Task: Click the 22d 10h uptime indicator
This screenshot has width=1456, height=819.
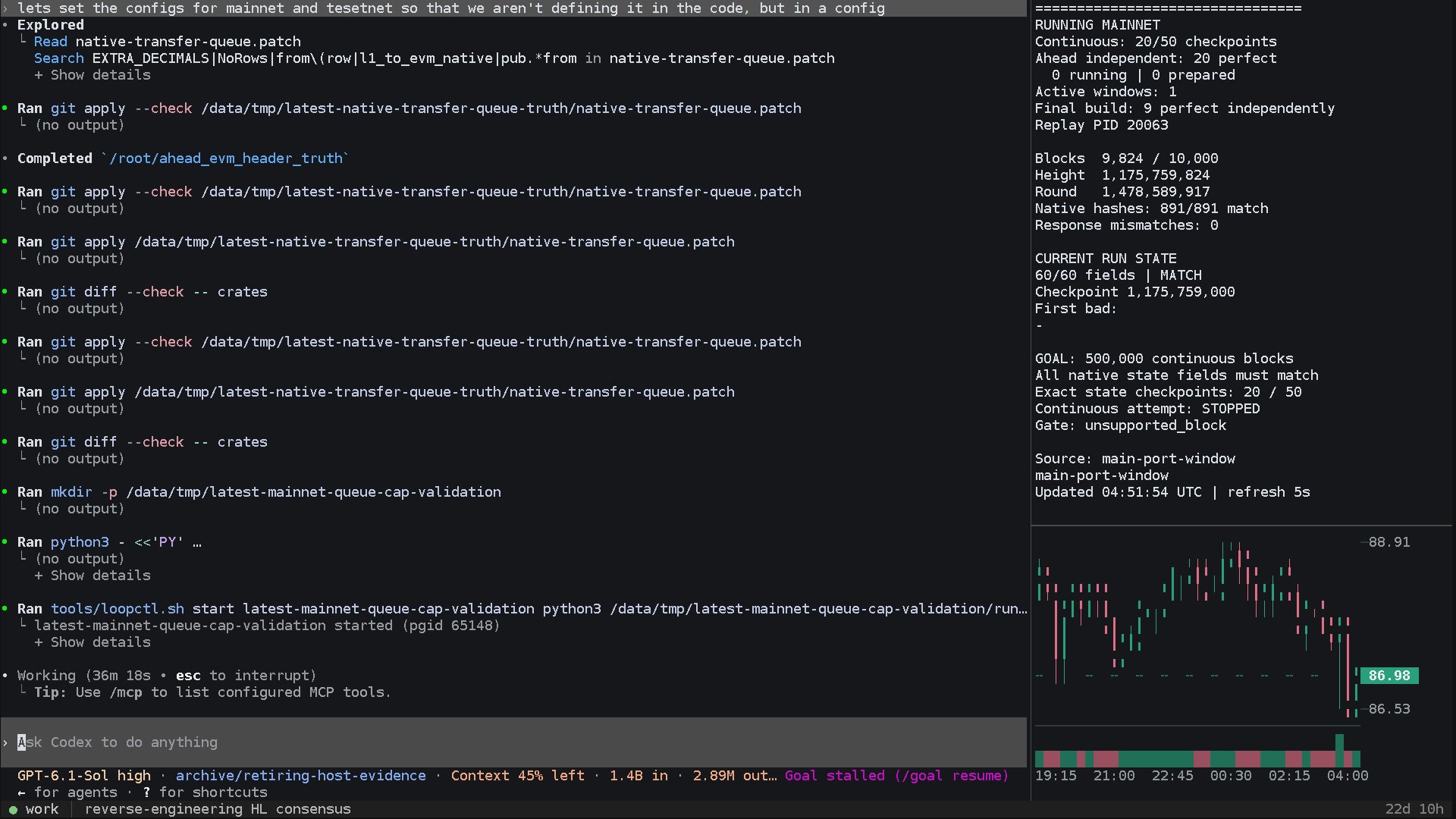Action: [x=1414, y=809]
